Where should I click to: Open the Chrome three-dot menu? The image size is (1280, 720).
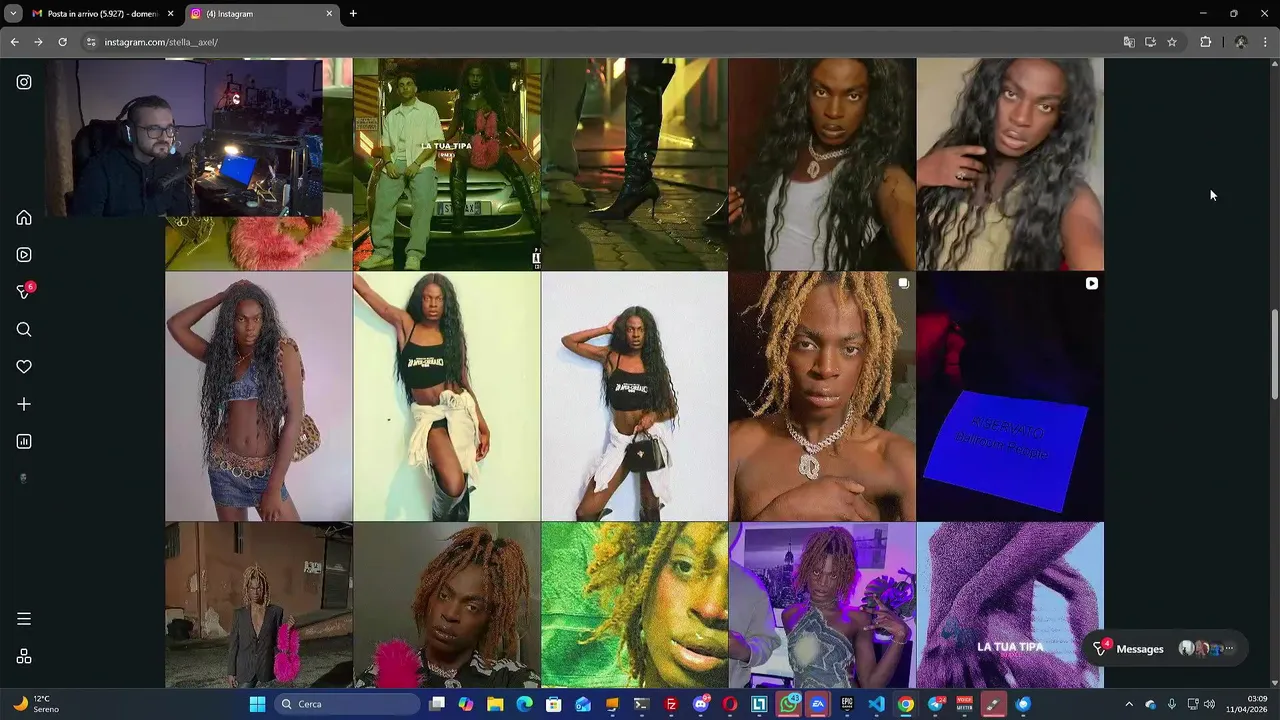click(x=1266, y=42)
